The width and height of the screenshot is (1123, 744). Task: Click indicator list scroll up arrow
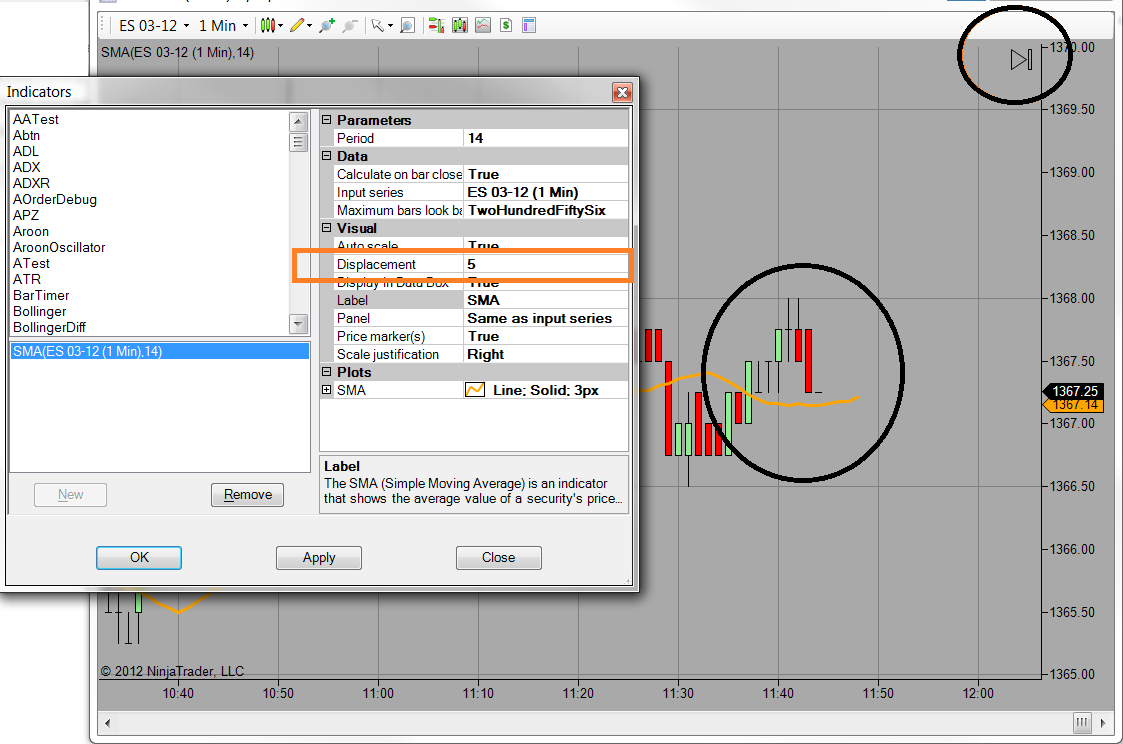pos(299,122)
